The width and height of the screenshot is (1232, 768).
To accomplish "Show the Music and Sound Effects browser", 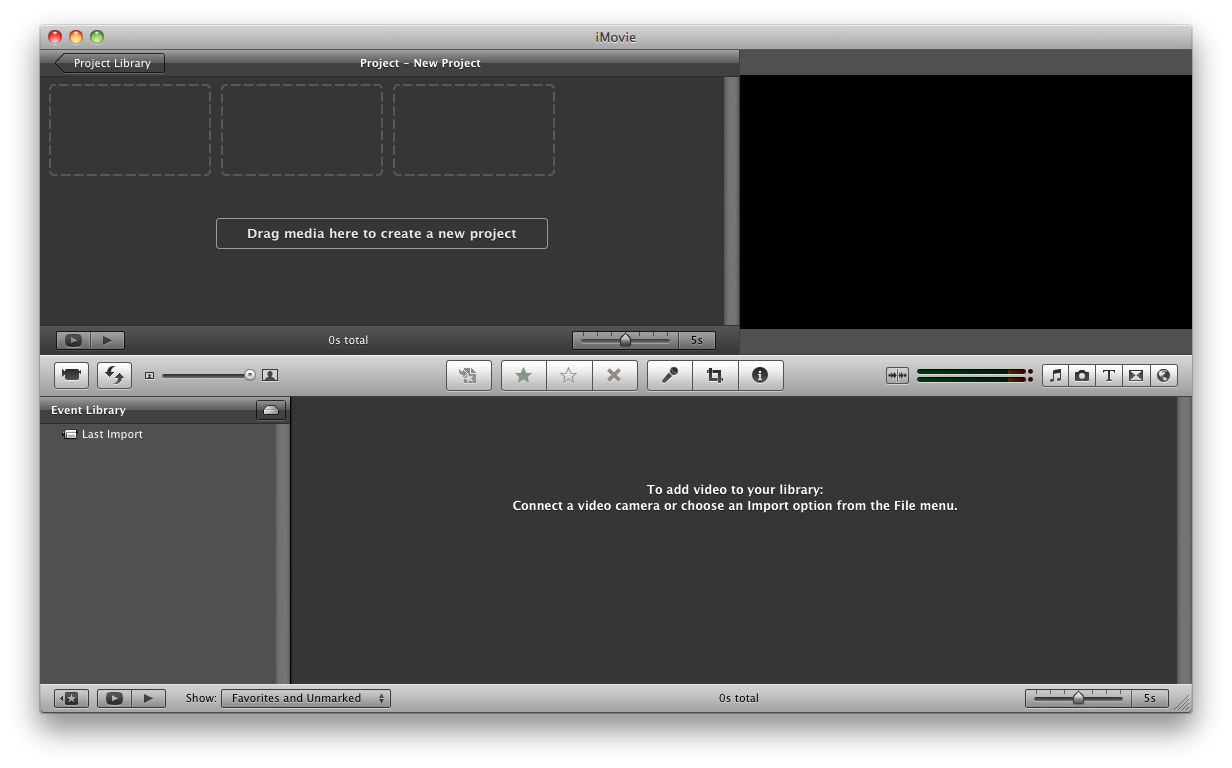I will tap(1055, 375).
